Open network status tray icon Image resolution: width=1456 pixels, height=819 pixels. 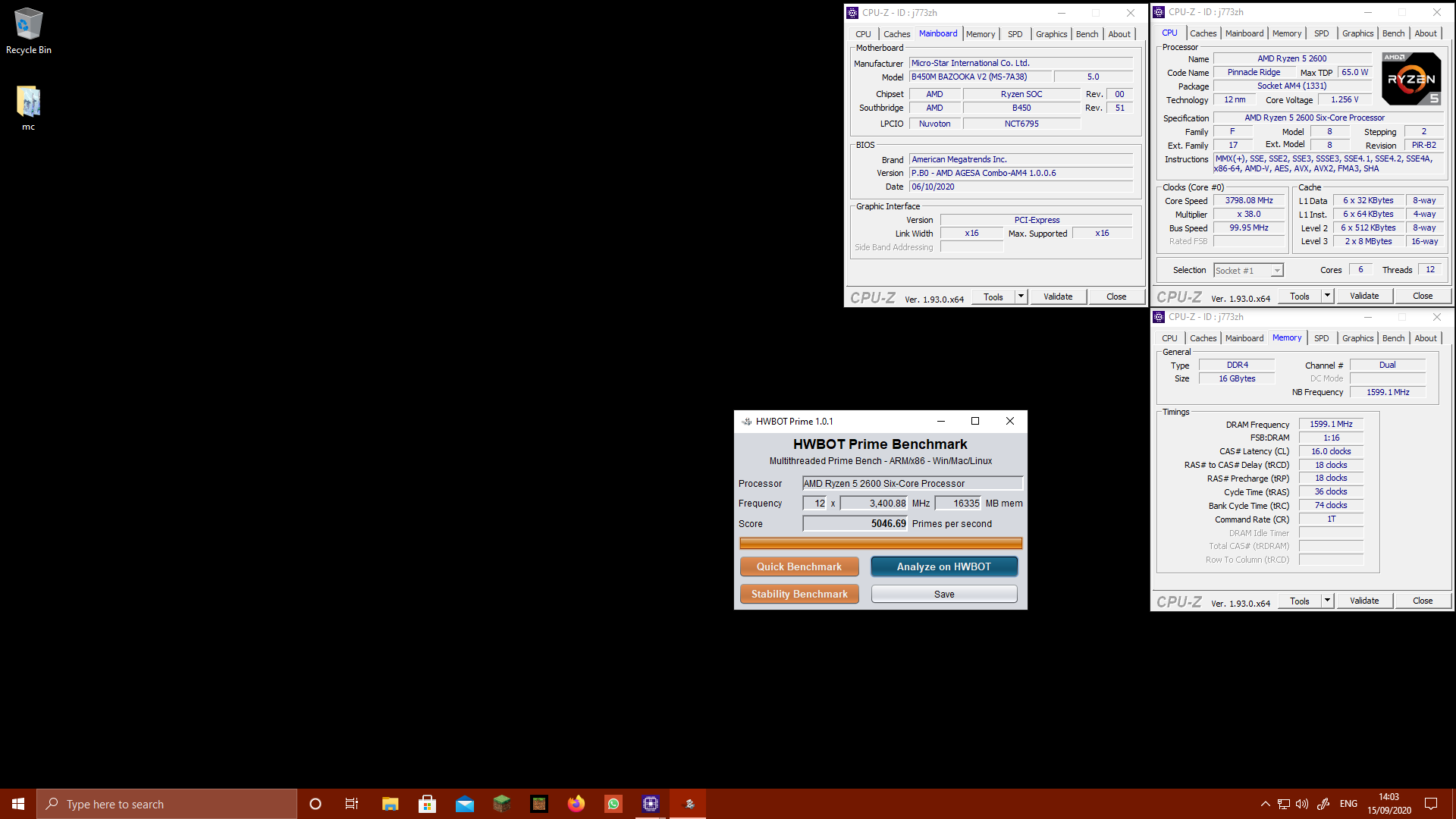click(x=1283, y=804)
